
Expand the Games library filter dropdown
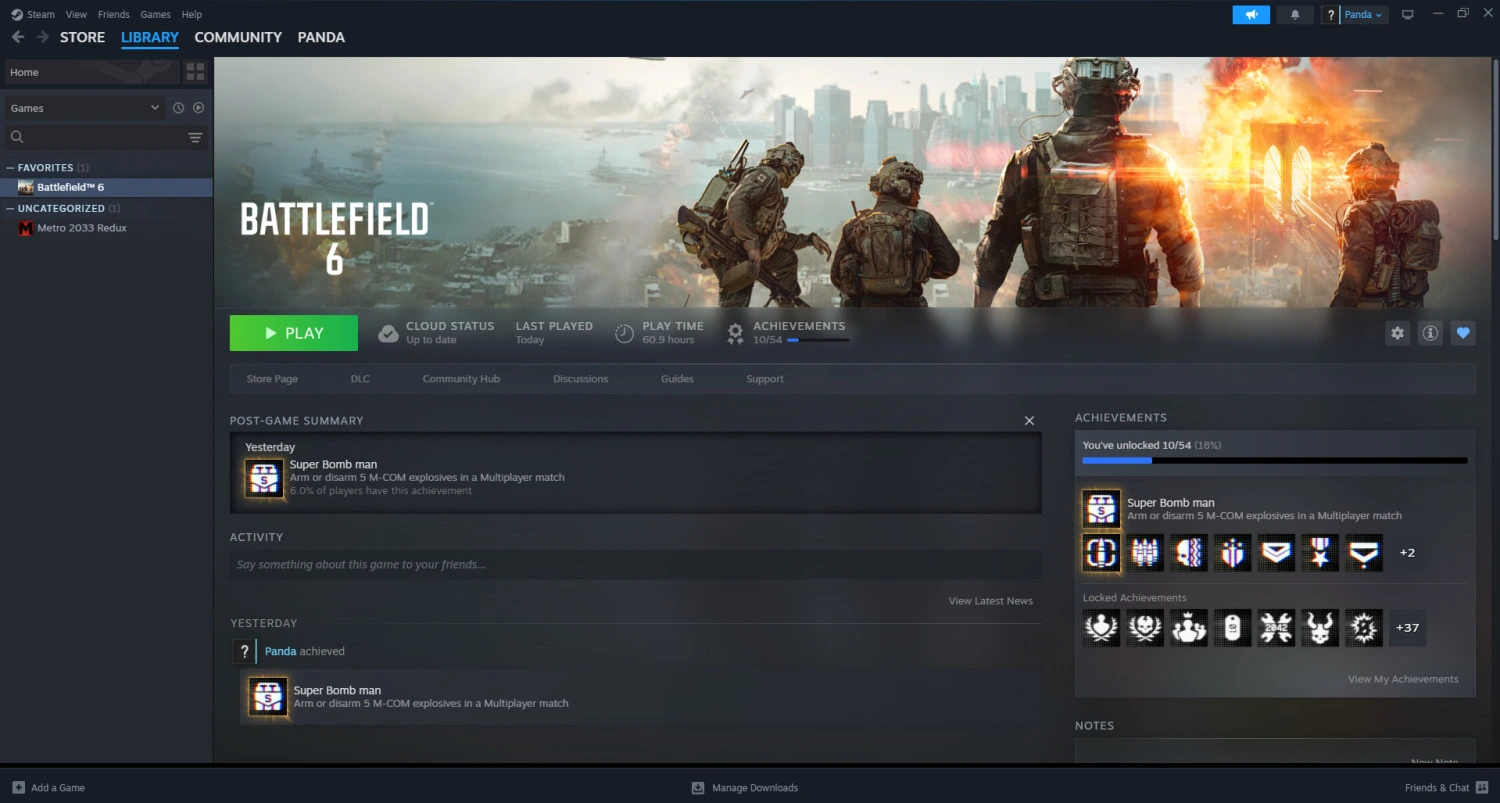[84, 108]
